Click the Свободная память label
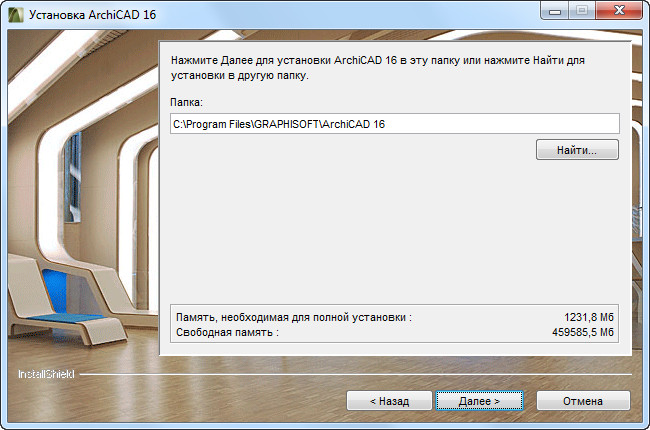 227,332
